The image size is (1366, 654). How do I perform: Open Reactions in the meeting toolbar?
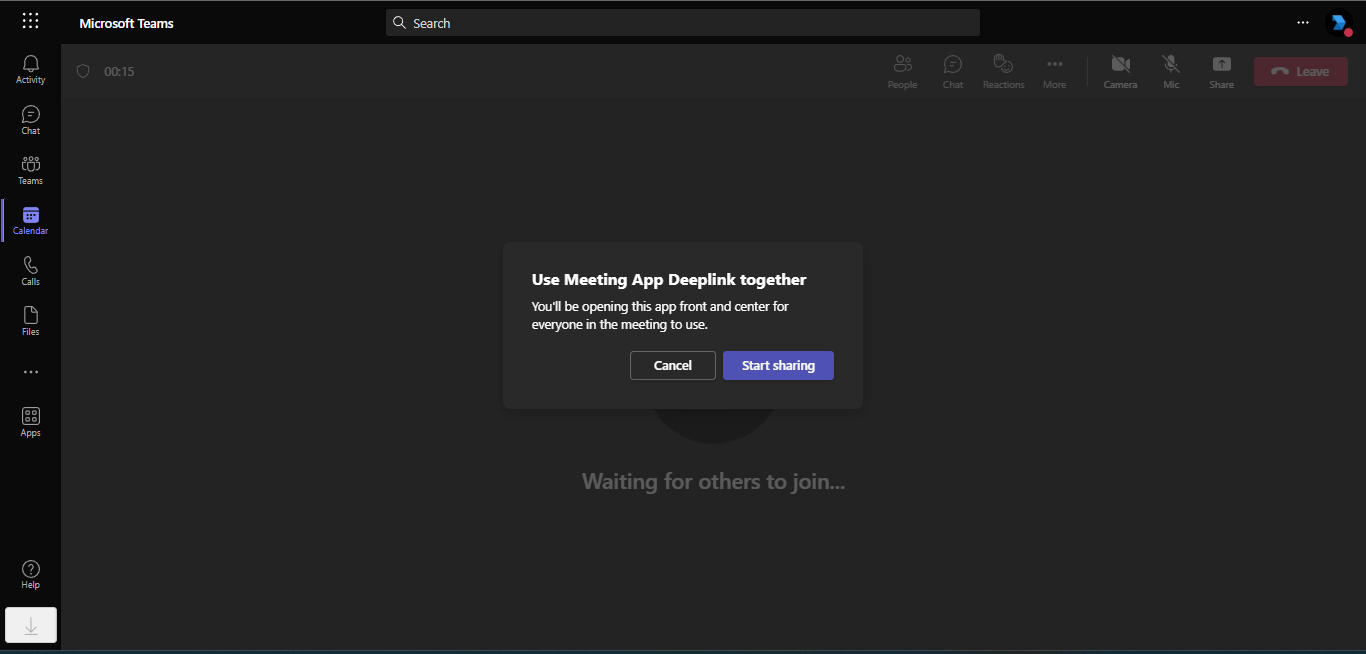coord(1003,70)
